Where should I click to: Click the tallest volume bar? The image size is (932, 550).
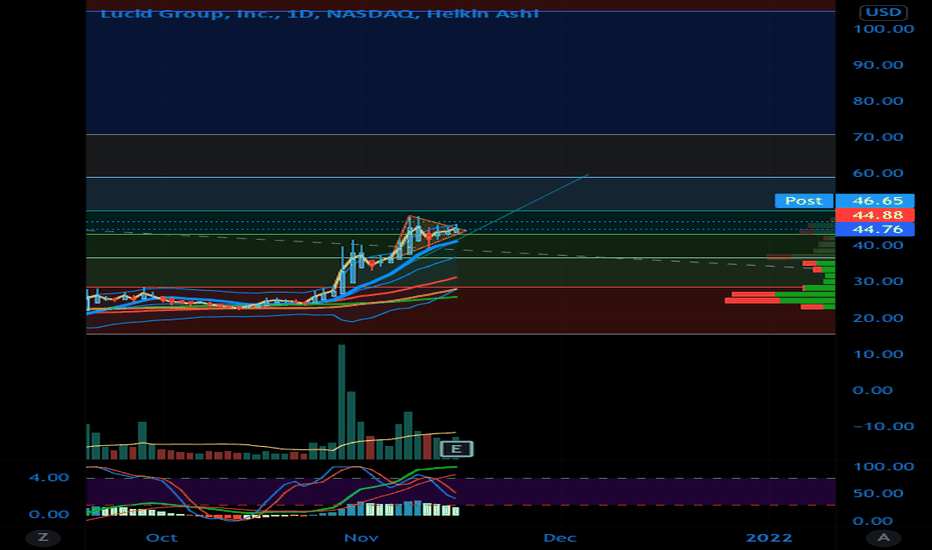[x=341, y=402]
